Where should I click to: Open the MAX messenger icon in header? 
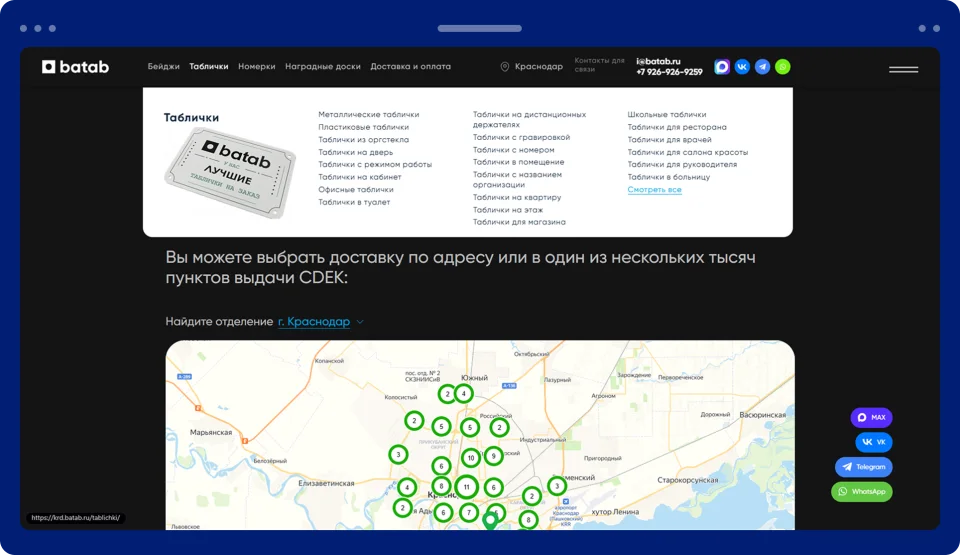(x=722, y=67)
